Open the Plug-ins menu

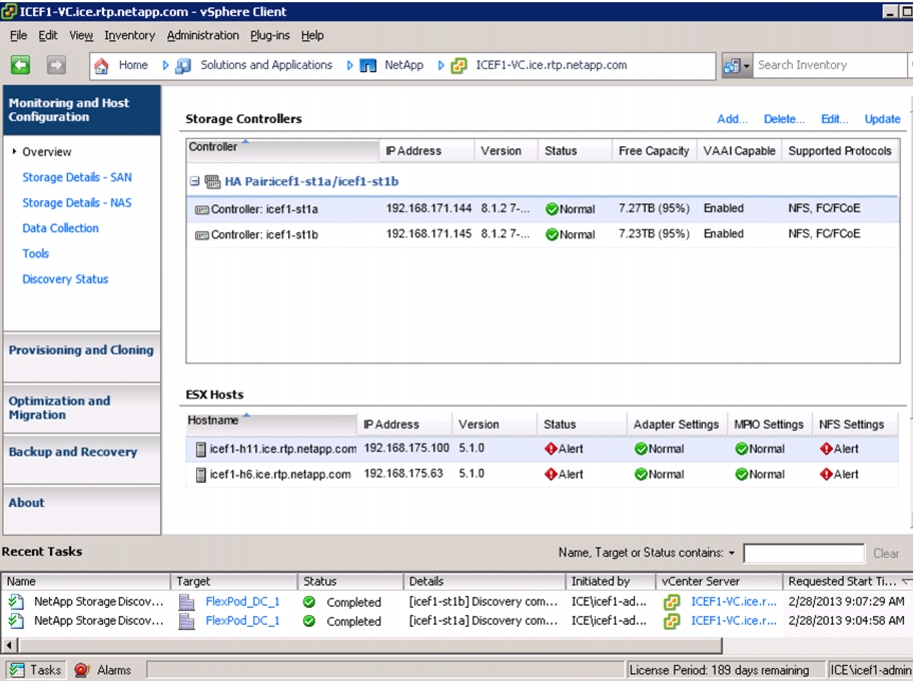[270, 36]
